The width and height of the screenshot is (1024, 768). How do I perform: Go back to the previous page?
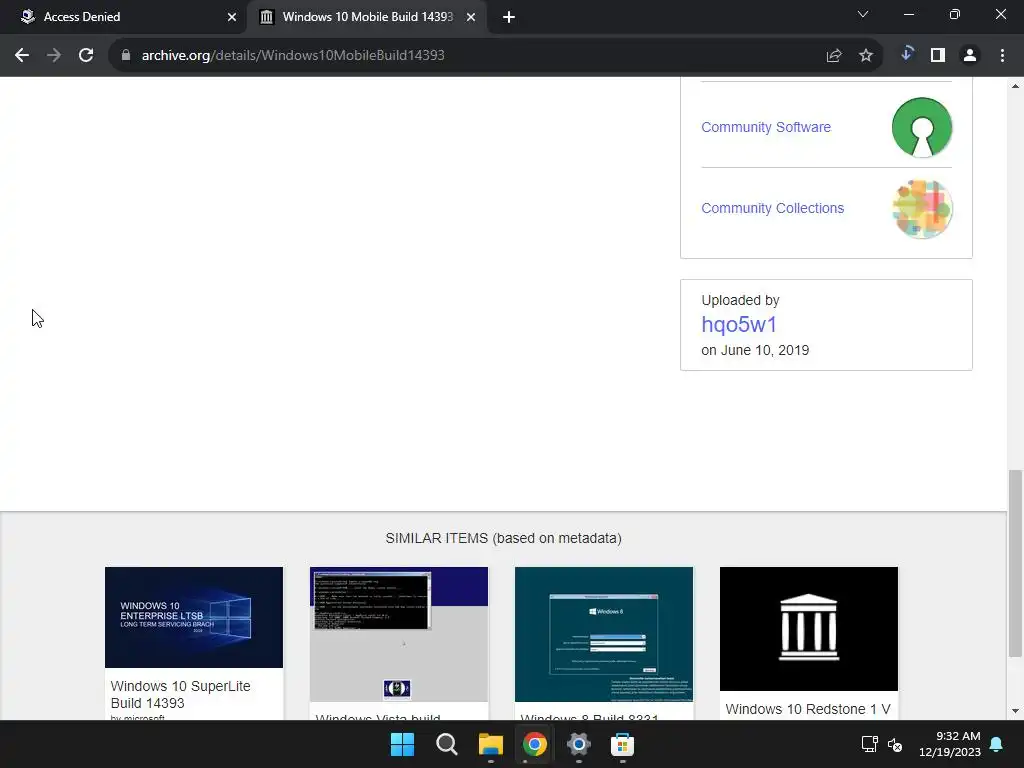point(22,56)
